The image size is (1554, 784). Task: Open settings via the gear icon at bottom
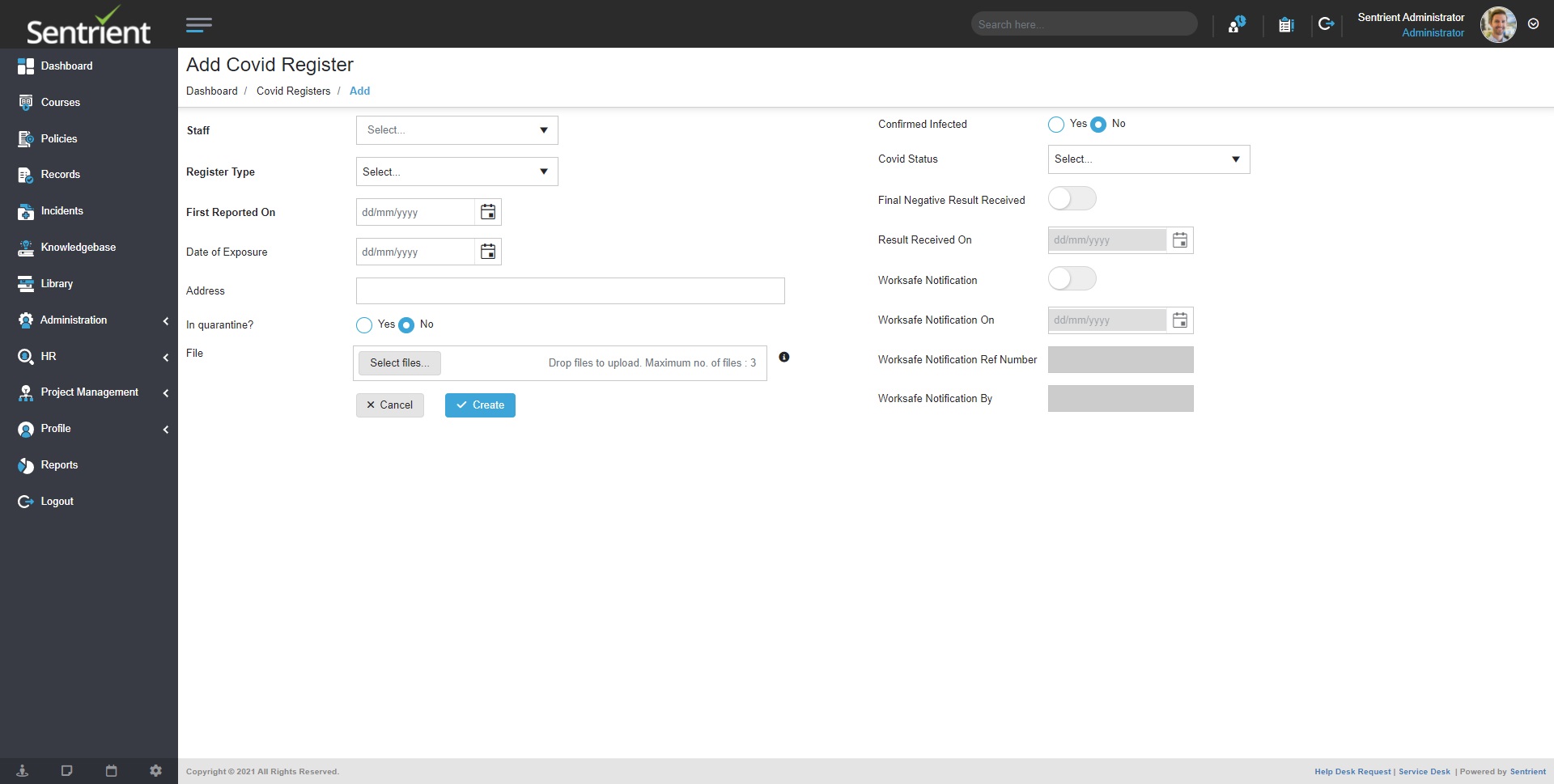[x=155, y=770]
